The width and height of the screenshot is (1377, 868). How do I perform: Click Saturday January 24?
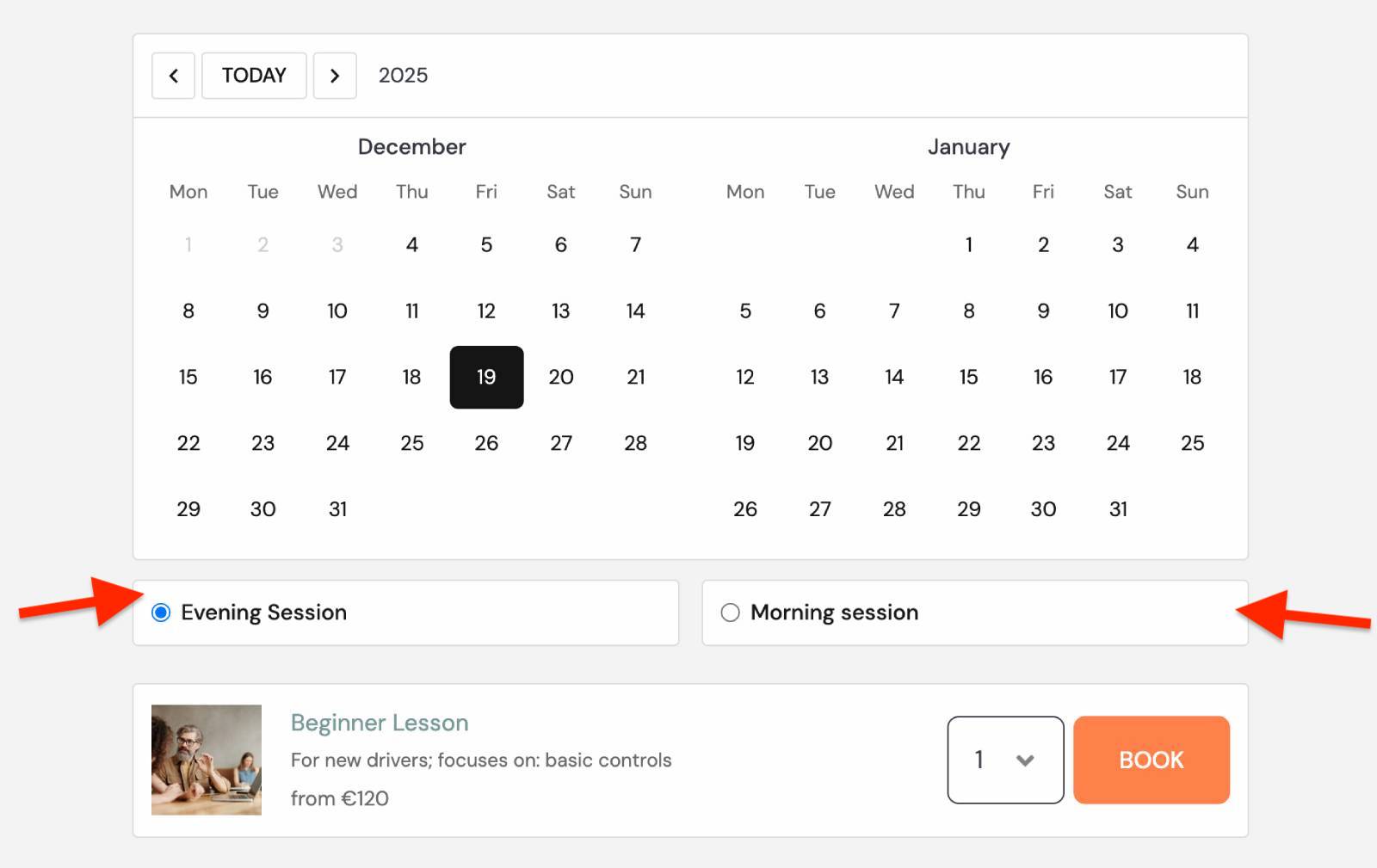coord(1118,443)
